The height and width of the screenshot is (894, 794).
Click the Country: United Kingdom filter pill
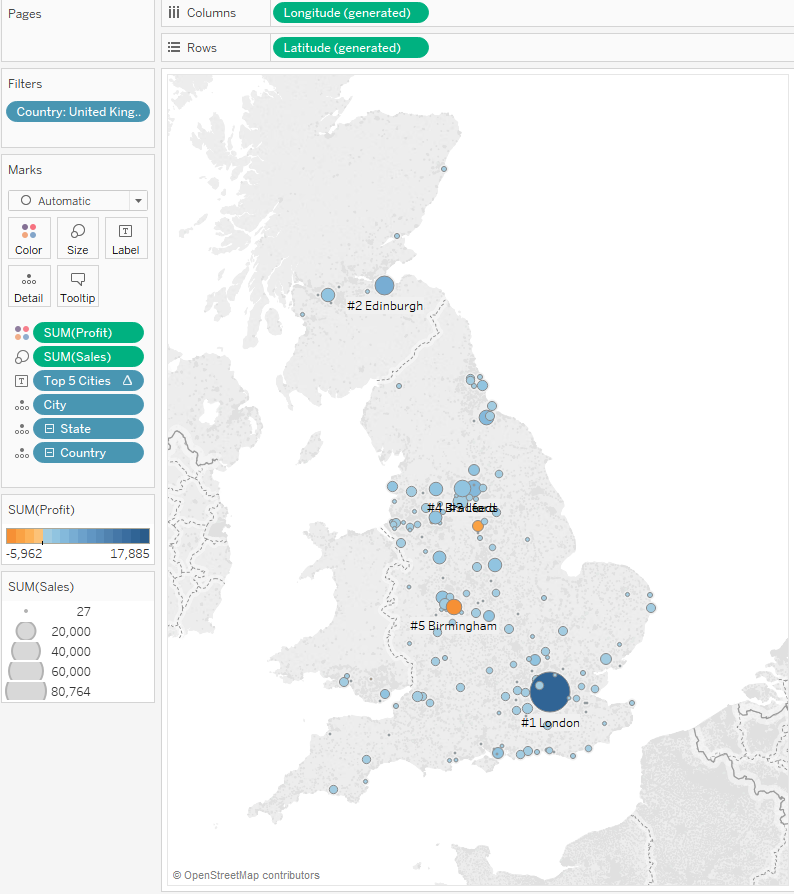(77, 111)
